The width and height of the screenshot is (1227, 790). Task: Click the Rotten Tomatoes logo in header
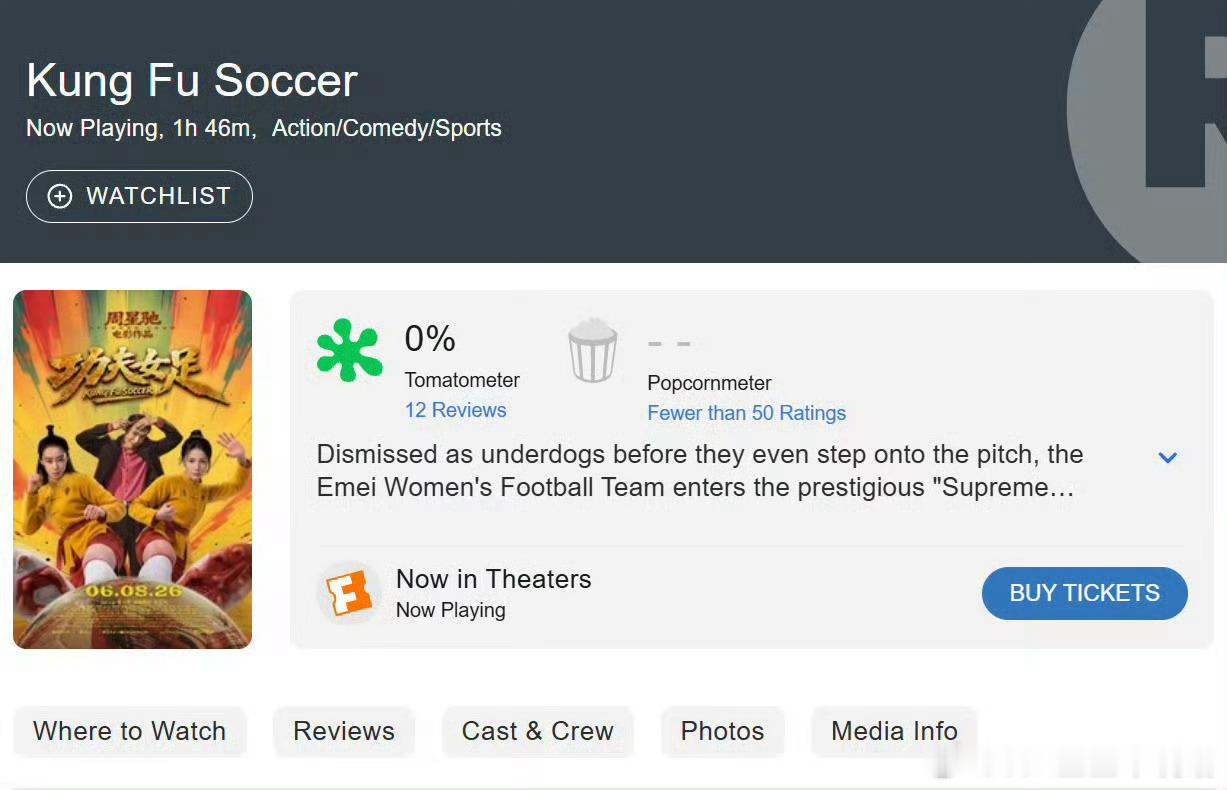pyautogui.click(x=1147, y=120)
